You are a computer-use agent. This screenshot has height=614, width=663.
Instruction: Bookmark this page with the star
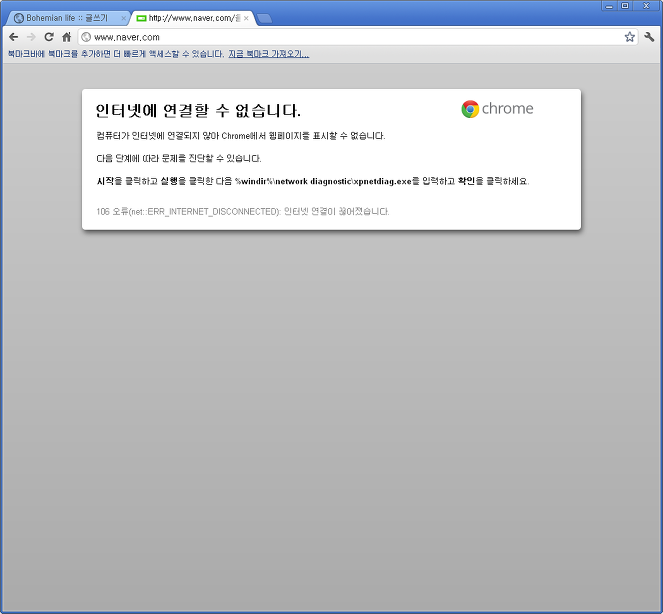(630, 37)
